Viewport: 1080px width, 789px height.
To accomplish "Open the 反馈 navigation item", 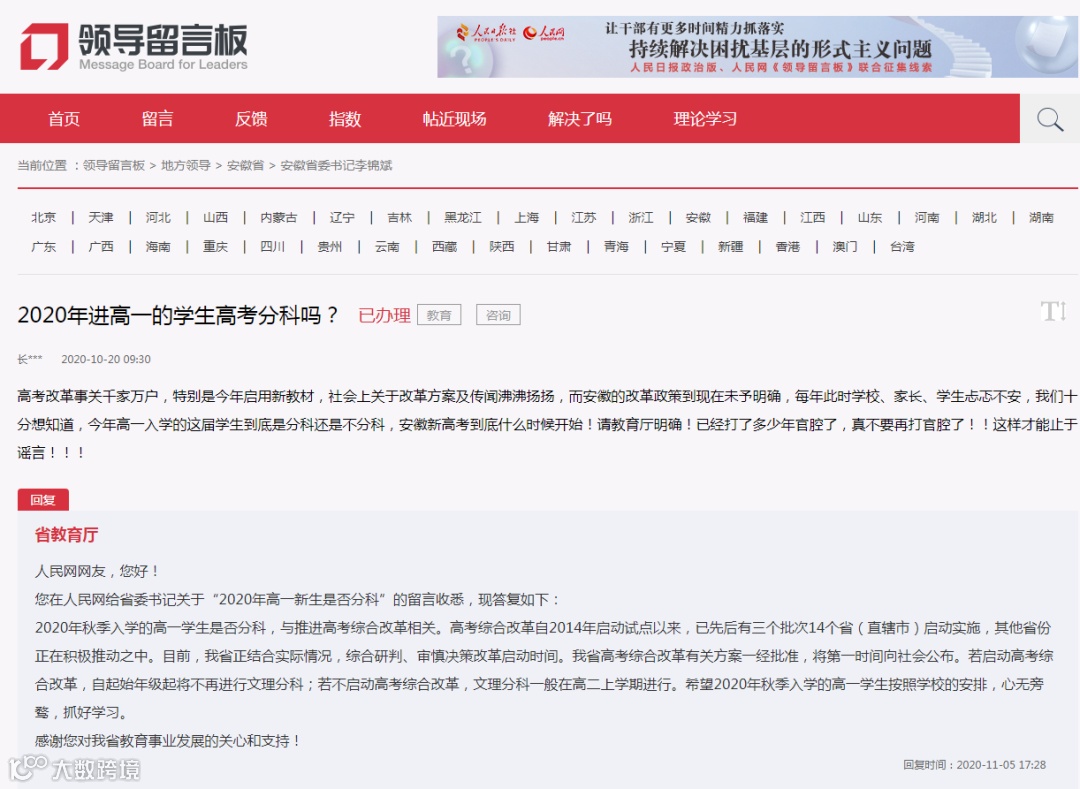I will tap(251, 119).
